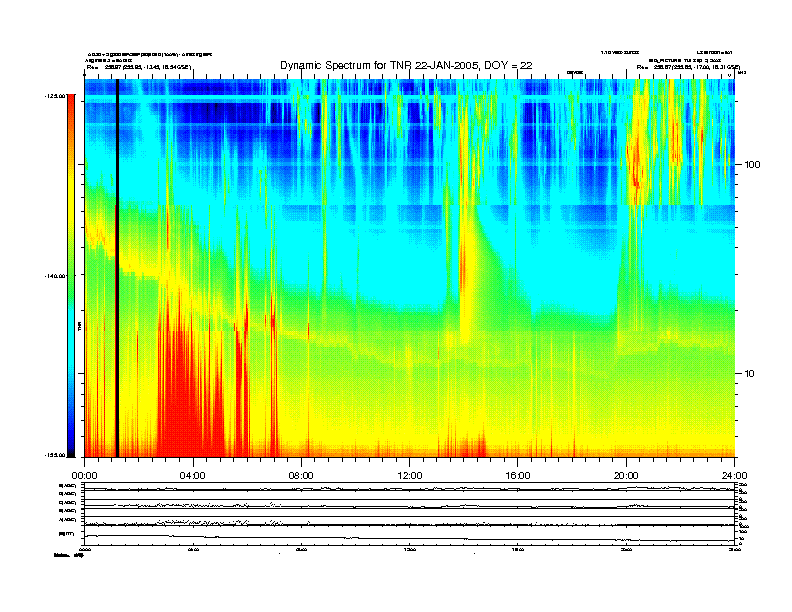This screenshot has width=792, height=612.
Task: Select the 24:00 time axis label
Action: click(734, 476)
